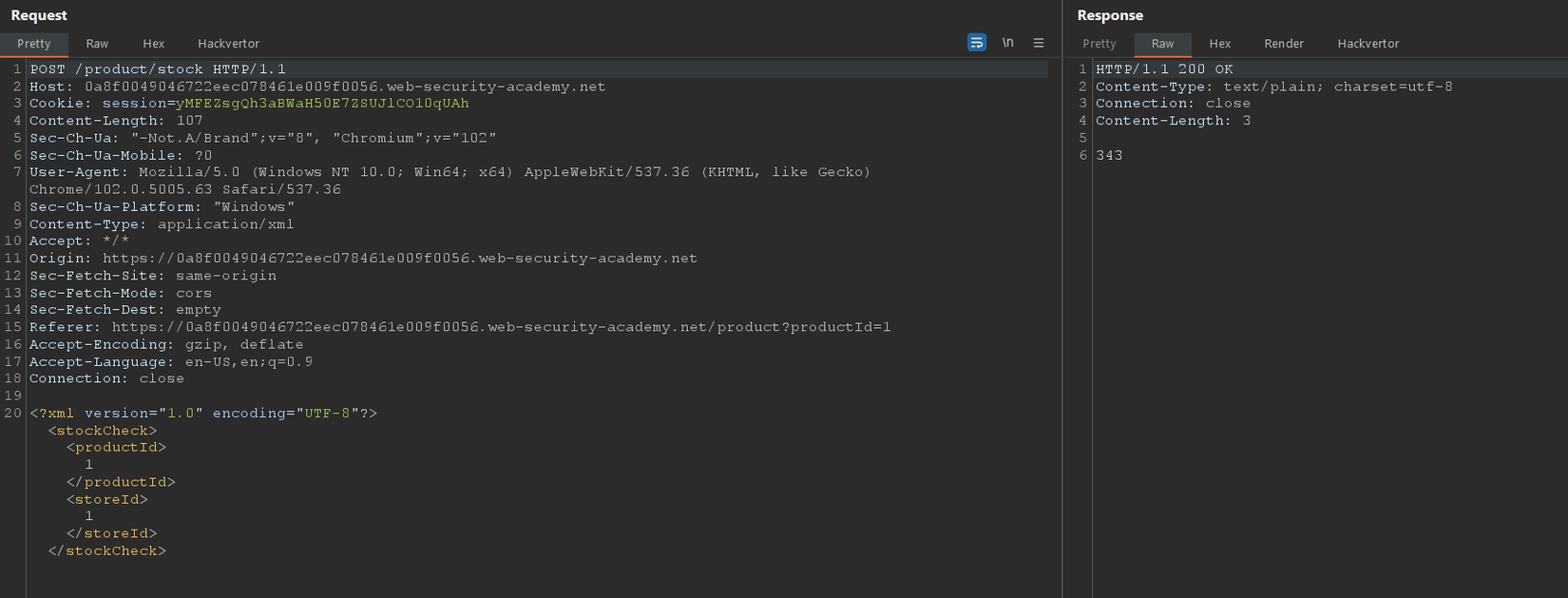Click the 343 response body value
This screenshot has width=1568, height=598.
pyautogui.click(x=1109, y=156)
